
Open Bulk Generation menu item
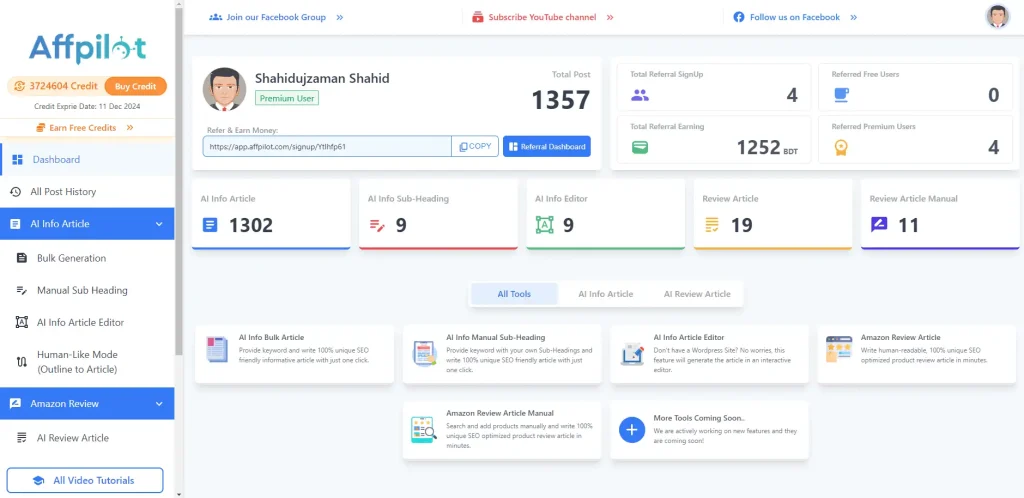[x=88, y=258]
